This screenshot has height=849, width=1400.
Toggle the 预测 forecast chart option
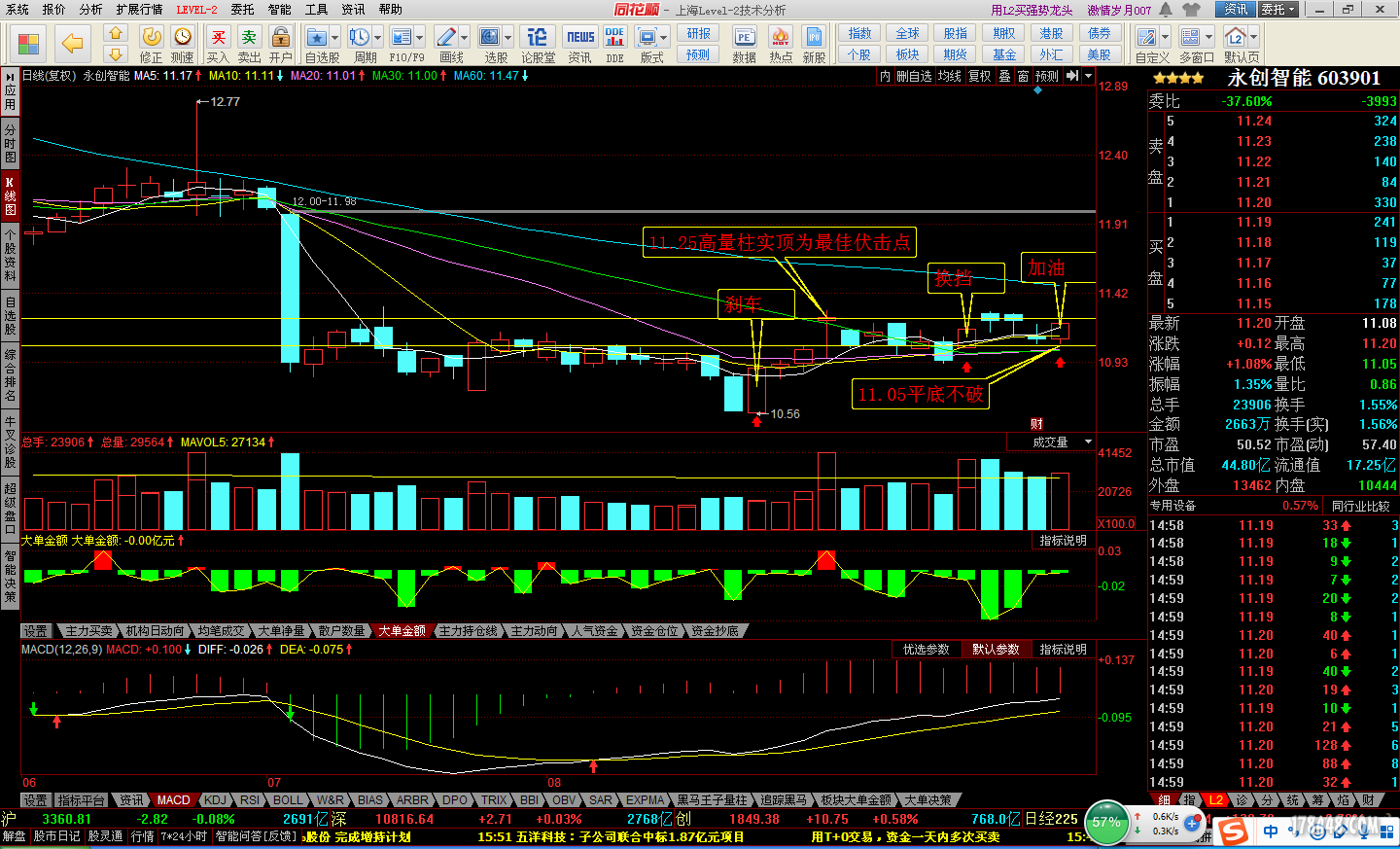coord(1047,76)
